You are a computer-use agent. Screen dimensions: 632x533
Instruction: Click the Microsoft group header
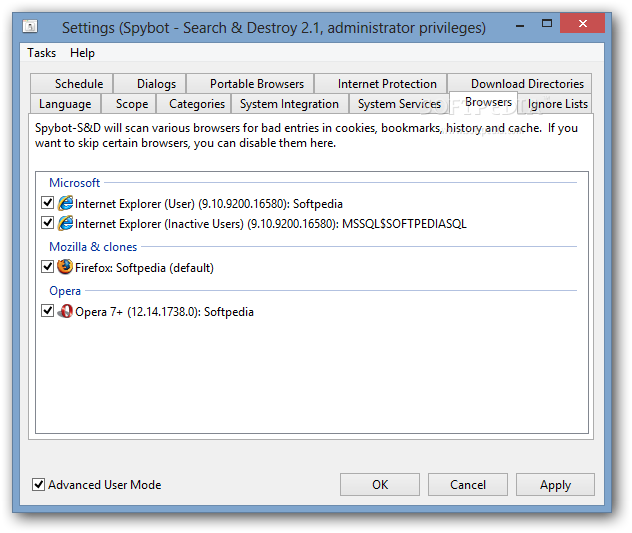click(75, 183)
